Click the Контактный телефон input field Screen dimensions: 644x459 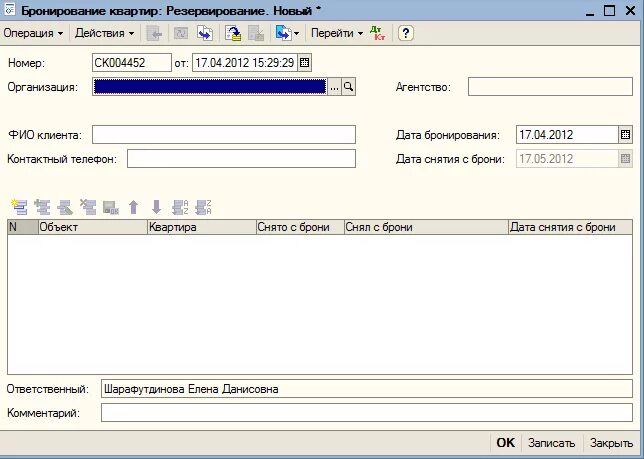[x=241, y=159]
